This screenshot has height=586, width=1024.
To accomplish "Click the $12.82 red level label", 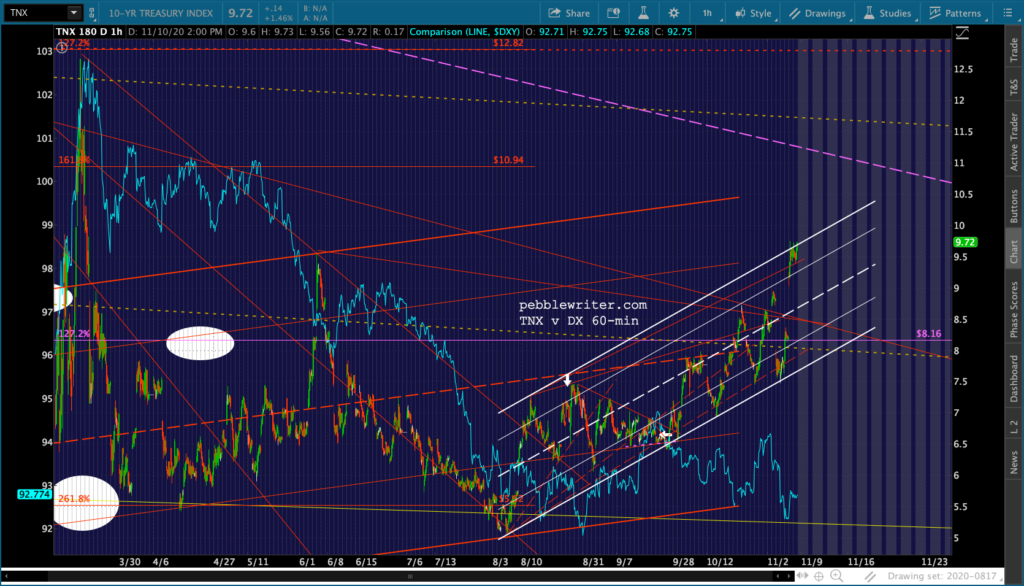I will coord(508,42).
